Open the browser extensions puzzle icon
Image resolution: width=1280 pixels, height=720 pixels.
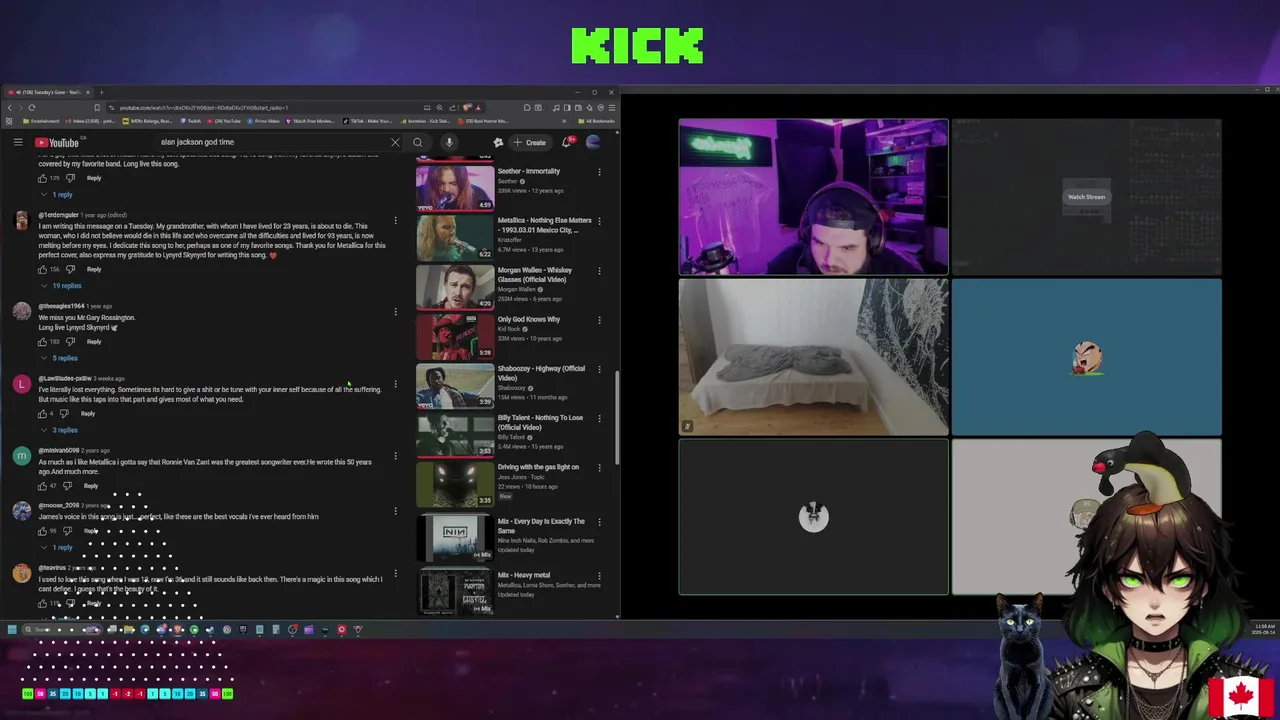coord(527,107)
